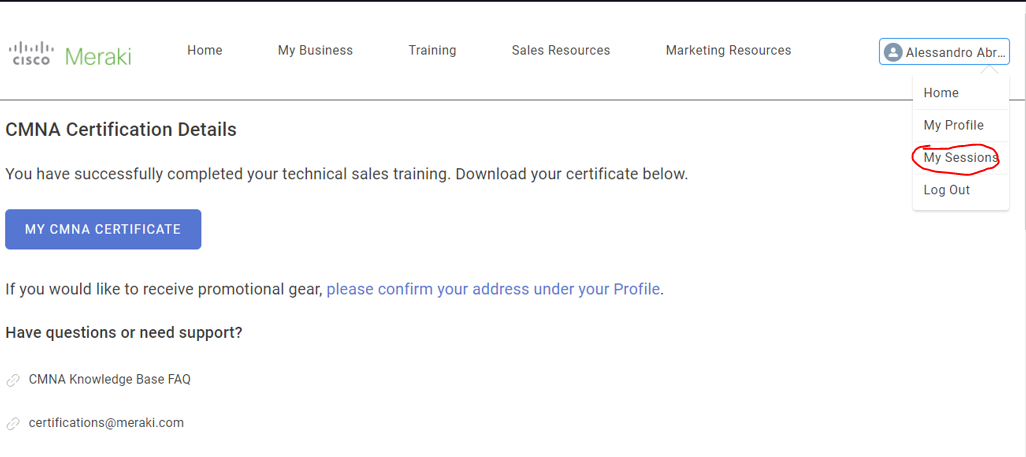Click link icon beside CMNA Knowledge Base FAQ
The image size is (1026, 457).
click(x=13, y=380)
